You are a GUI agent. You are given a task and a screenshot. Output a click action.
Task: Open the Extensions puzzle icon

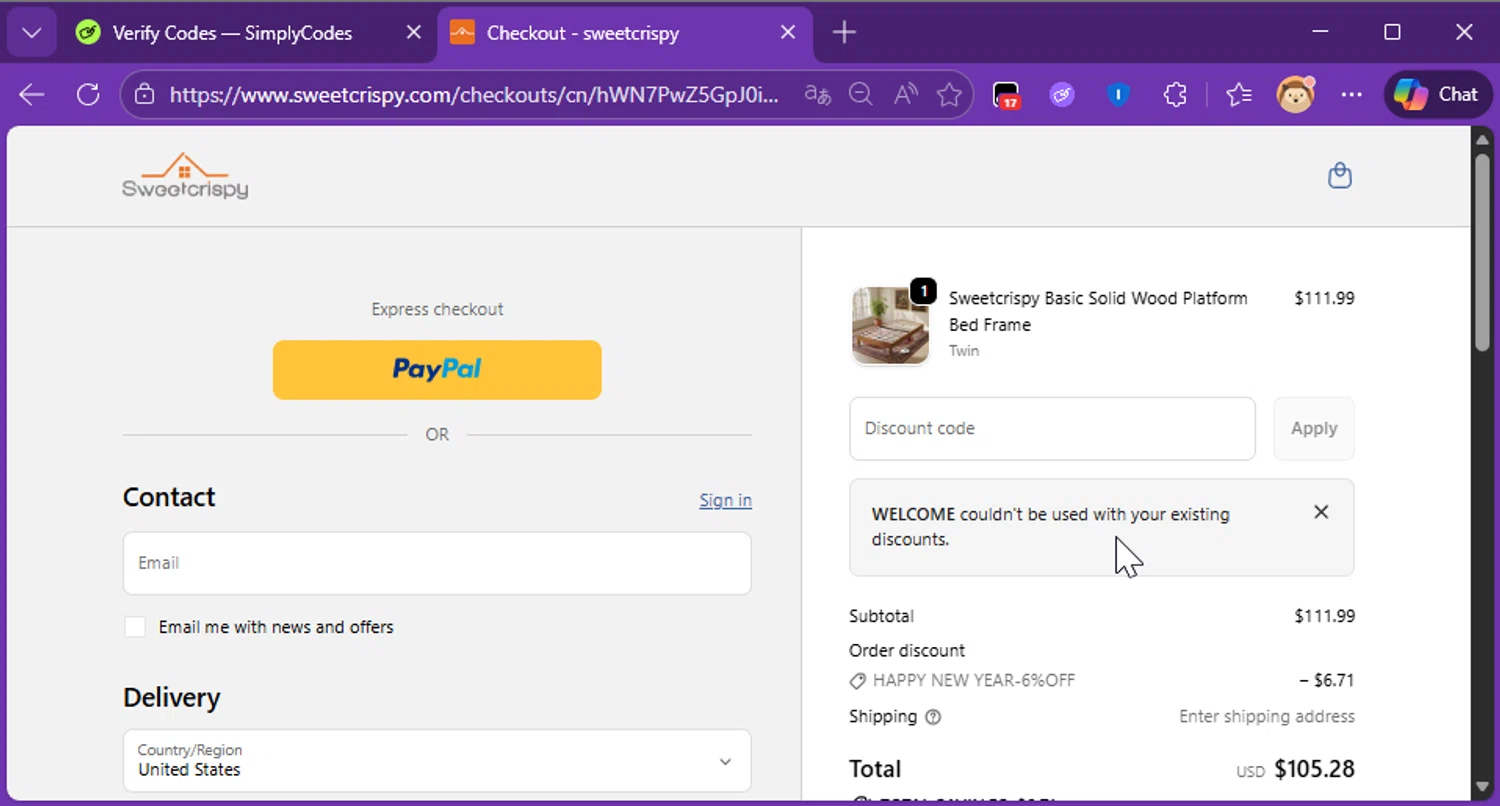pyautogui.click(x=1175, y=95)
